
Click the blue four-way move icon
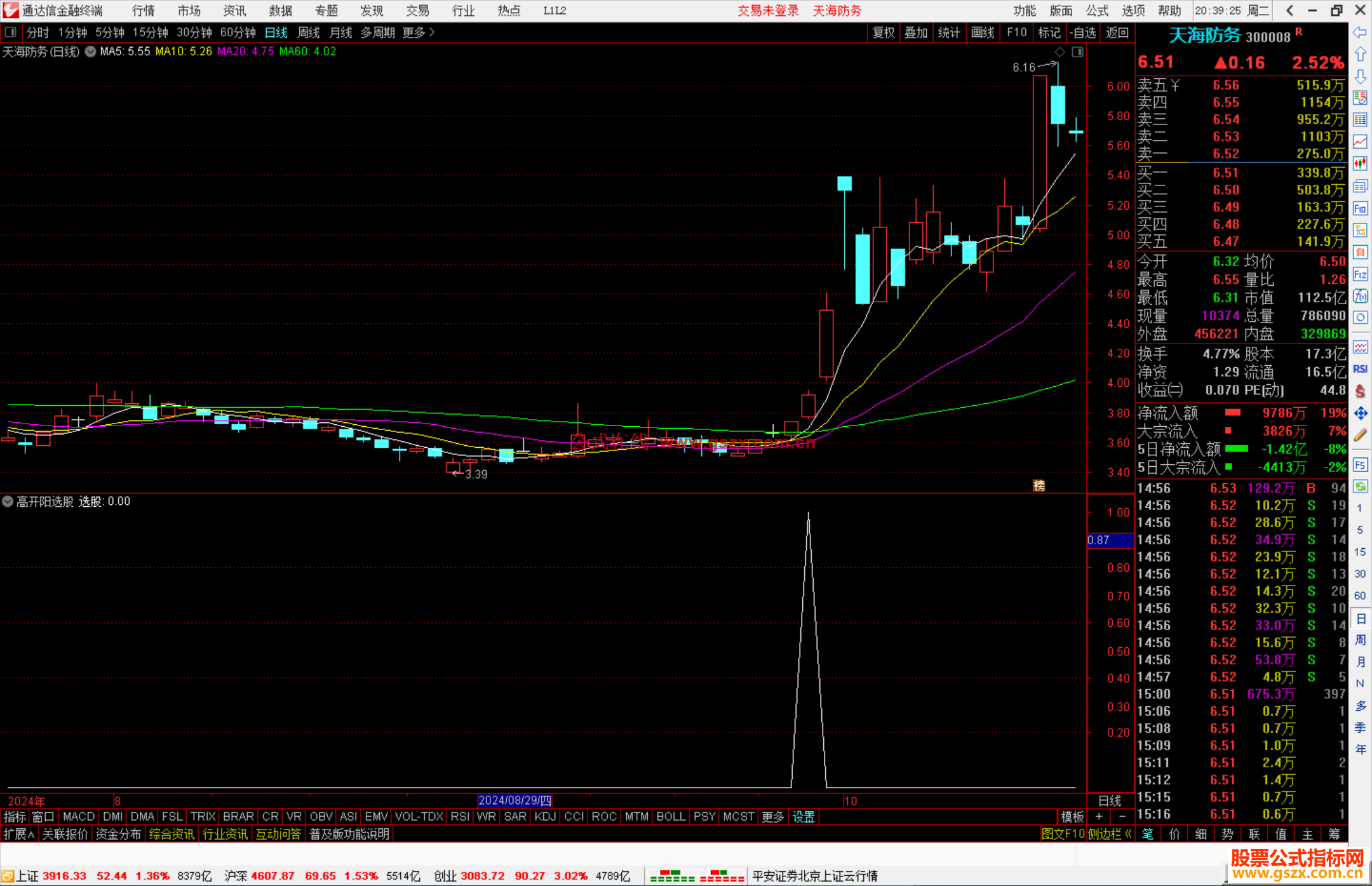(x=1360, y=413)
